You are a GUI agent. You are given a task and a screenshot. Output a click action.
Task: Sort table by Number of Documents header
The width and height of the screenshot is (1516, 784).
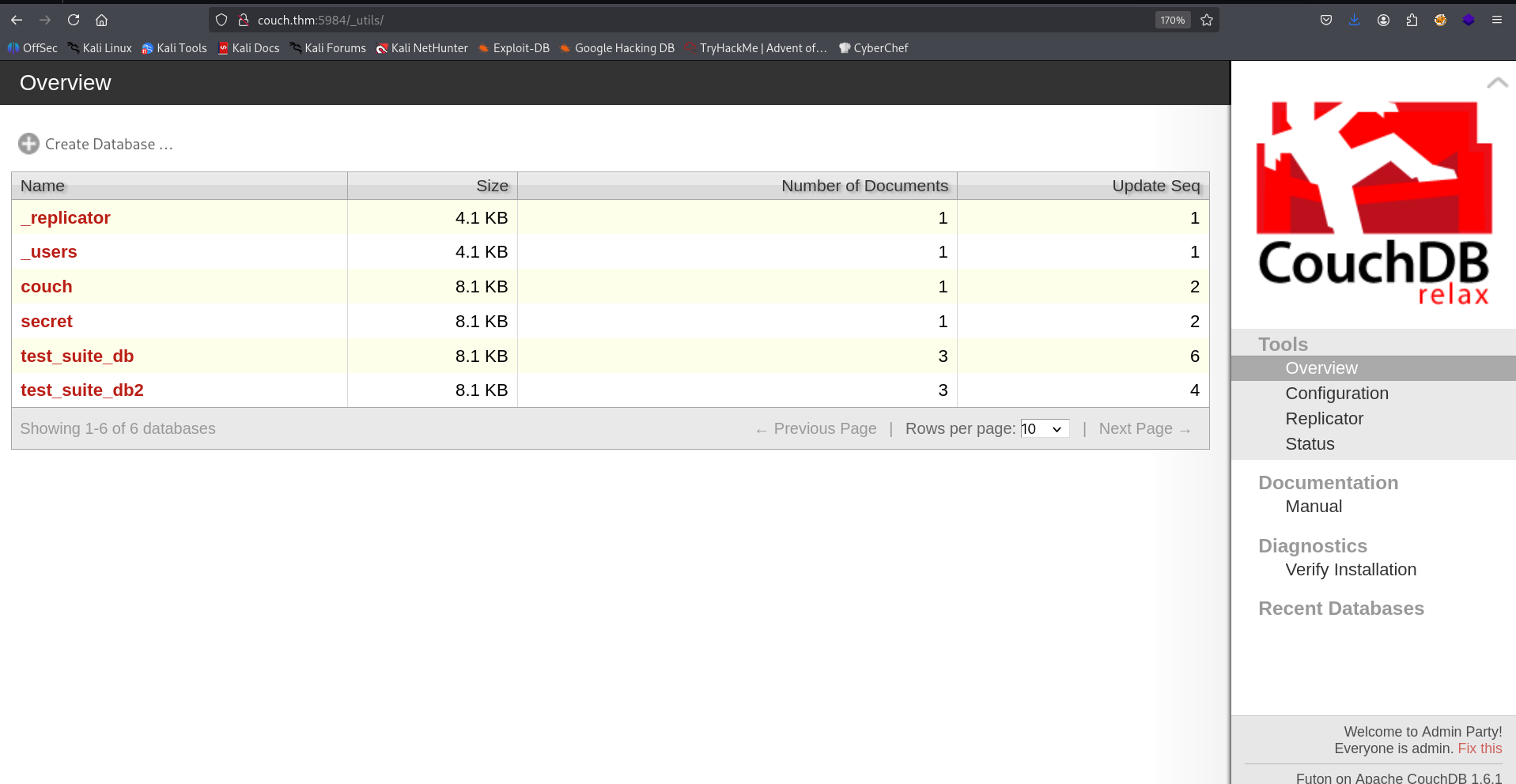click(864, 186)
